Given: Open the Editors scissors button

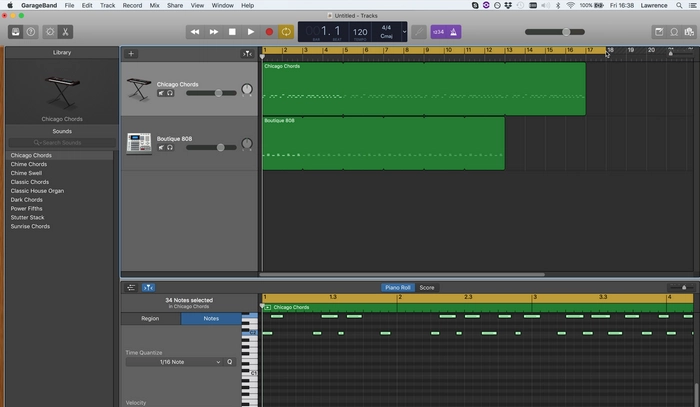Looking at the screenshot, I should (65, 32).
